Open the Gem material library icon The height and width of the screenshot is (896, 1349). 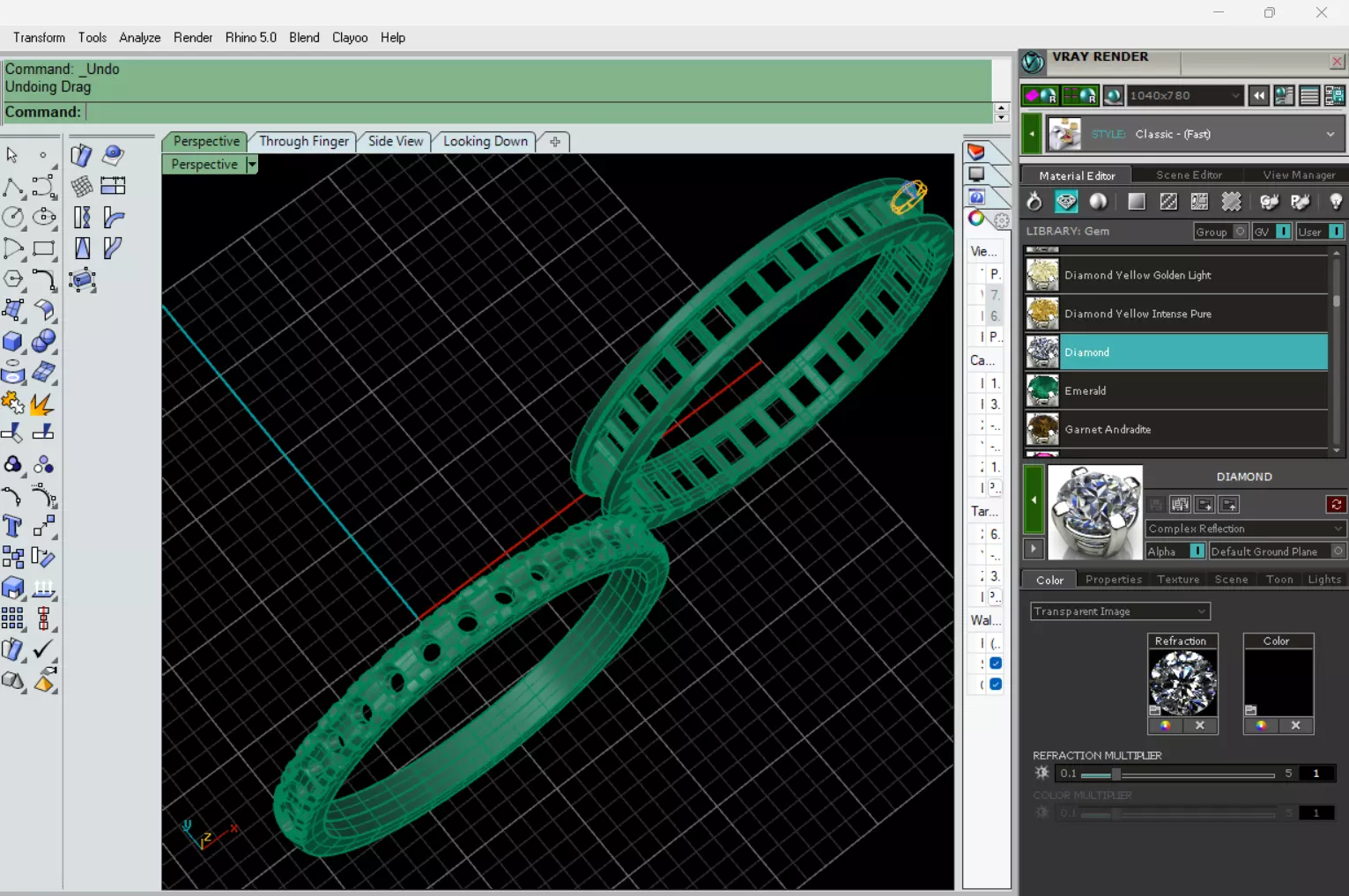(x=1066, y=202)
